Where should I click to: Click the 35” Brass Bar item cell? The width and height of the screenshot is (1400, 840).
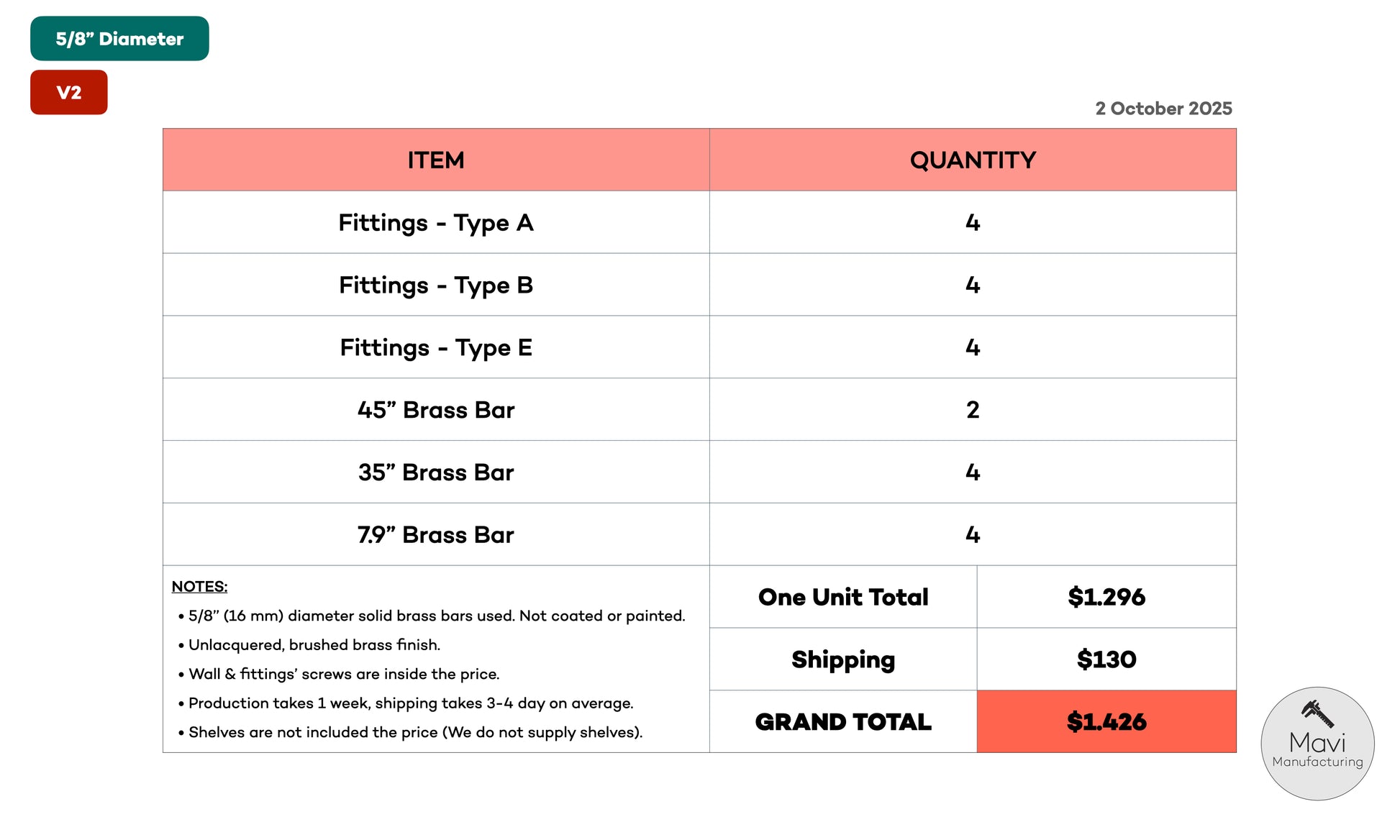[x=436, y=472]
